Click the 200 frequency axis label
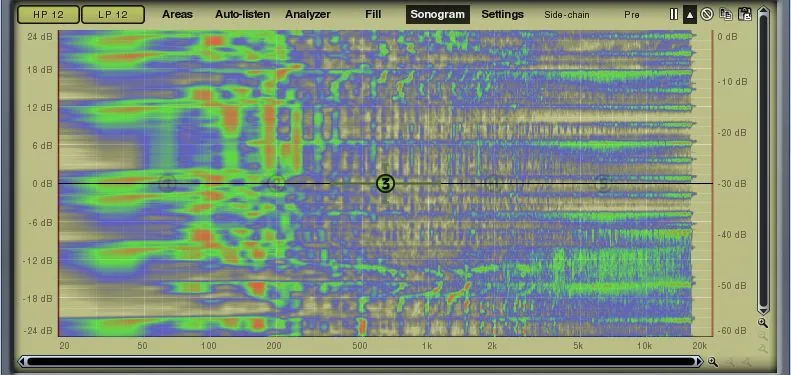This screenshot has height=375, width=791. pyautogui.click(x=273, y=346)
